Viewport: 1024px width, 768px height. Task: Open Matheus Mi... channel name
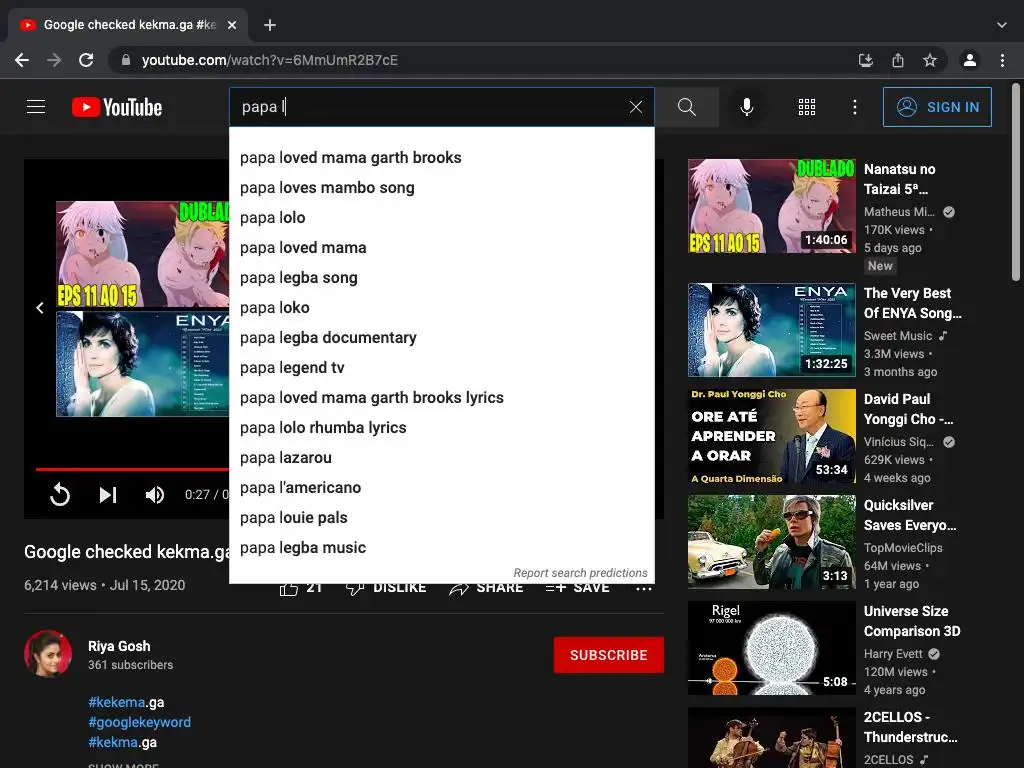(899, 212)
